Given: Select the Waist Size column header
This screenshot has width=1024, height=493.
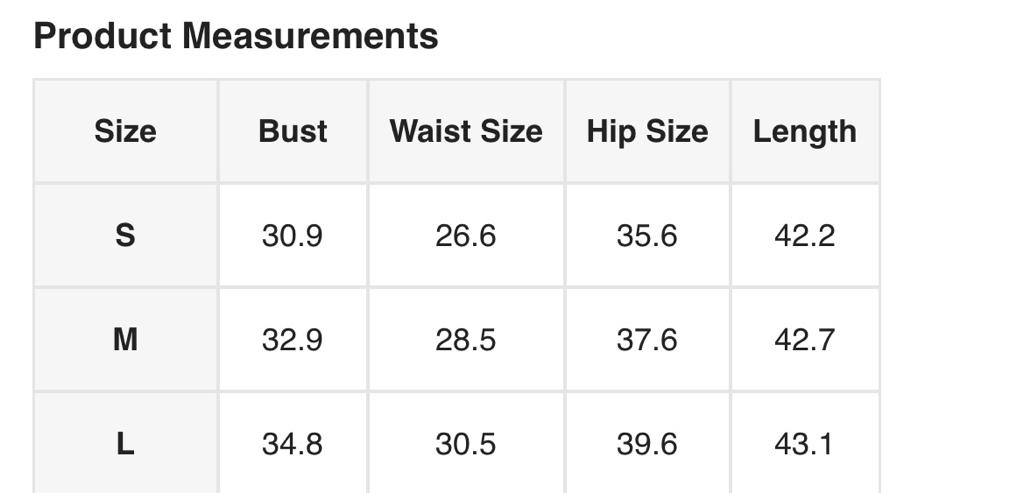Looking at the screenshot, I should (466, 131).
